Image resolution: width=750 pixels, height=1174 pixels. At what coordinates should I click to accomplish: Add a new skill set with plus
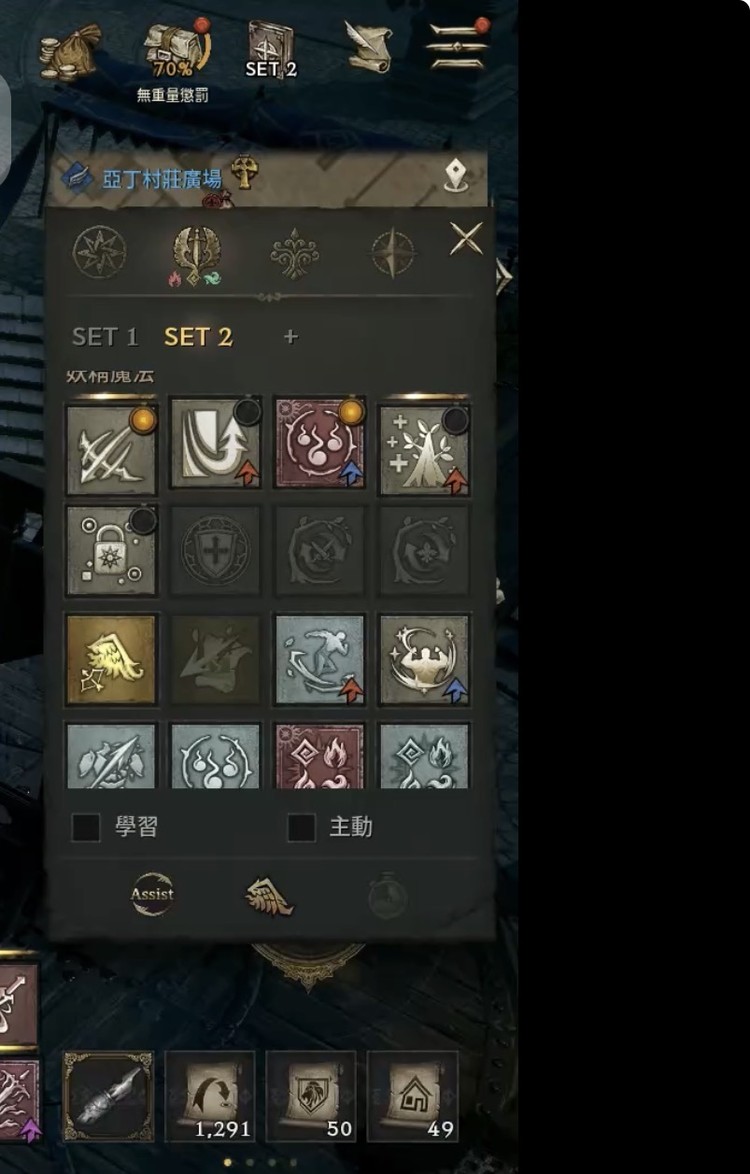click(x=290, y=337)
